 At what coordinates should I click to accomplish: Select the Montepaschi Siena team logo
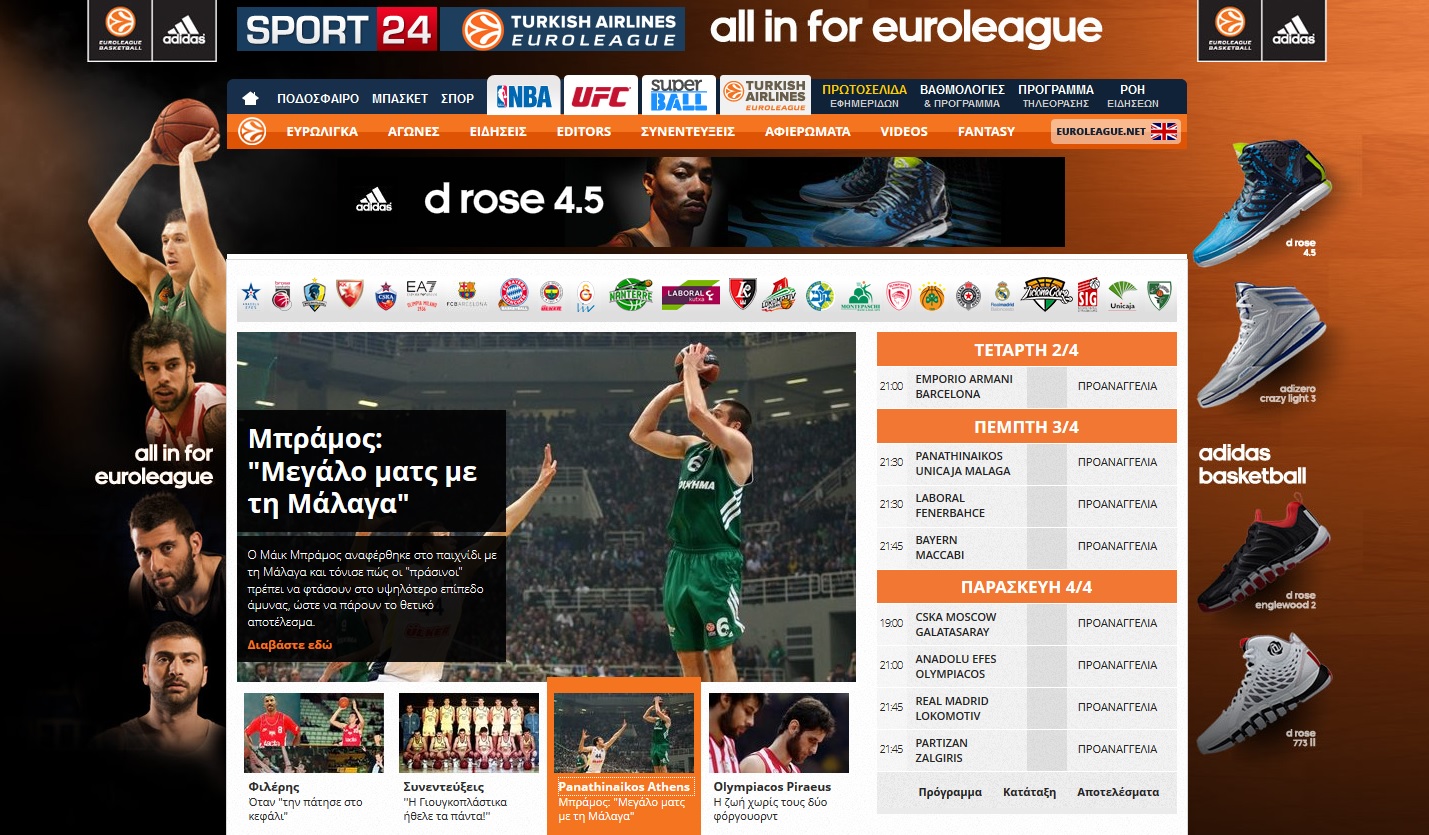point(860,295)
